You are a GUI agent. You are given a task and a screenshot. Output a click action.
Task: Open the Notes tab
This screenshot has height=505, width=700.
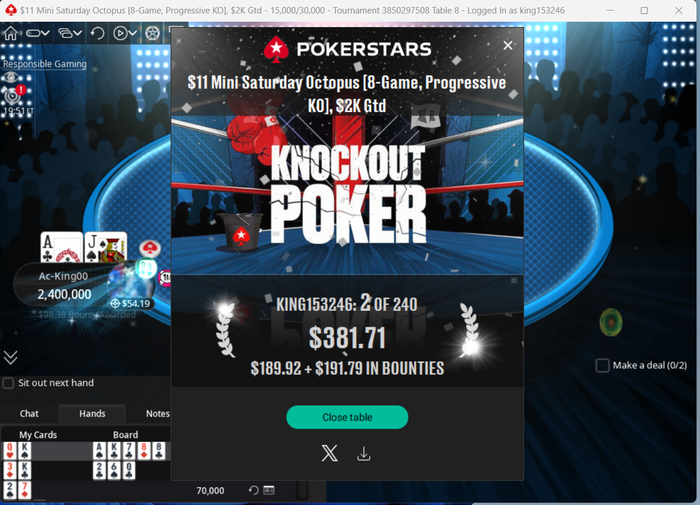tap(157, 413)
